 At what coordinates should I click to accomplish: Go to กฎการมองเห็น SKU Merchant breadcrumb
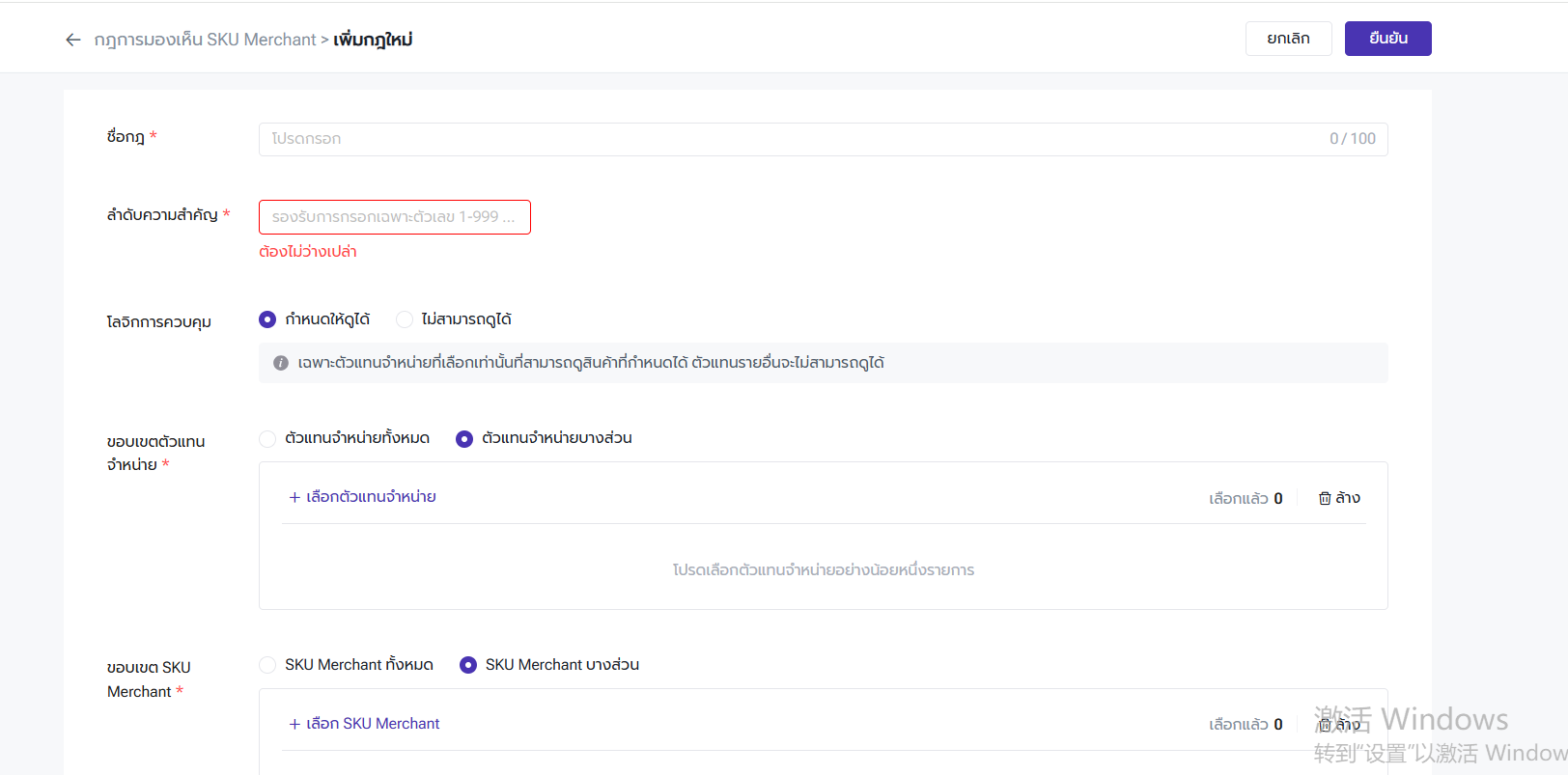[x=205, y=40]
